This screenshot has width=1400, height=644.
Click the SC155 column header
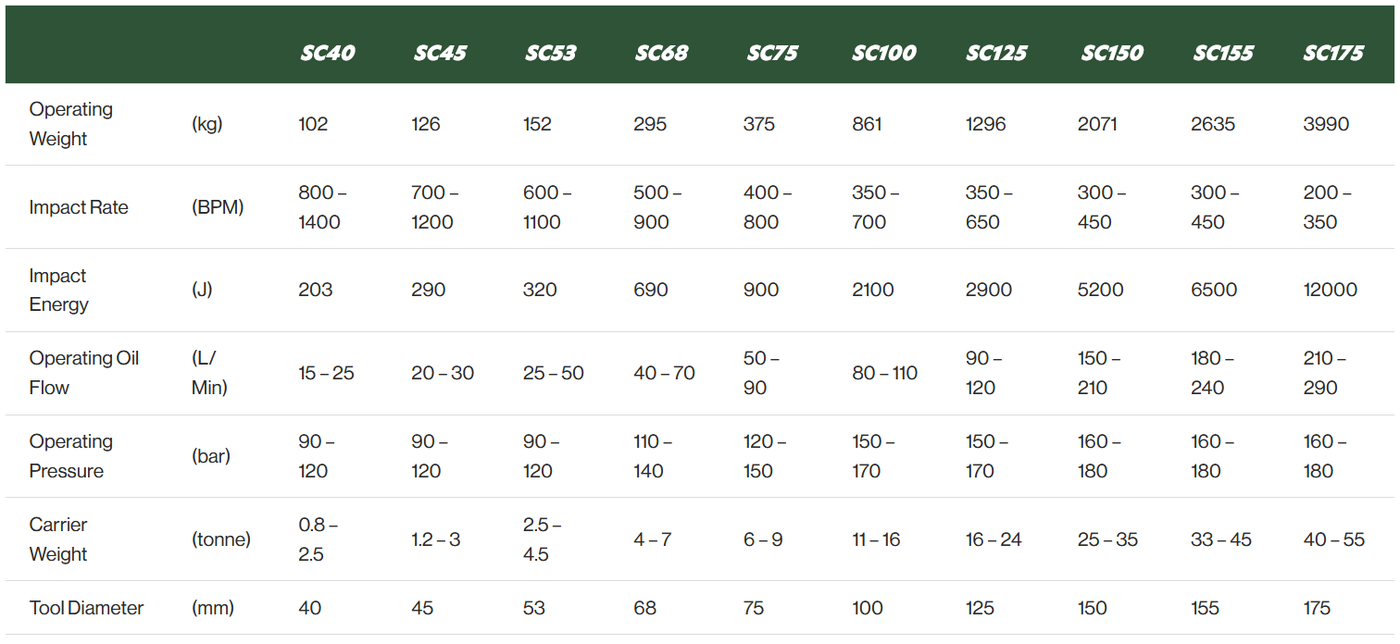point(1223,53)
